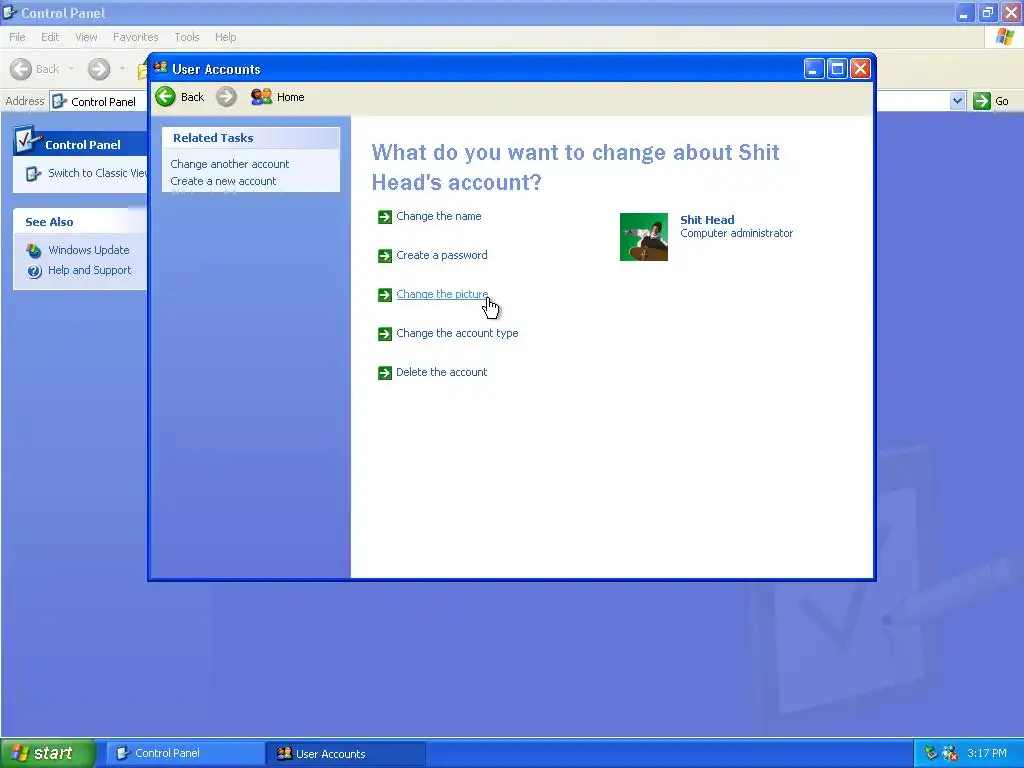Click the Windows Update globe icon
This screenshot has width=1024, height=768.
coord(34,251)
